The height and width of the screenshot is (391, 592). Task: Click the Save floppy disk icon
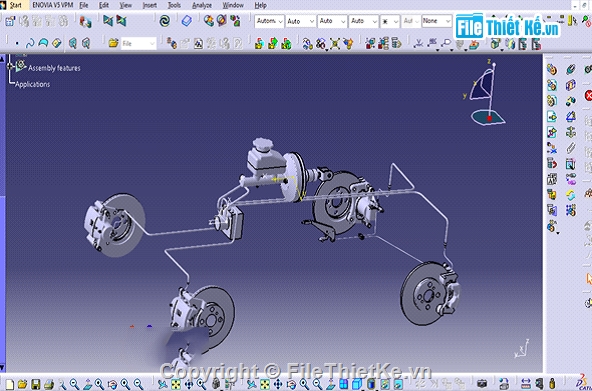pos(35,384)
